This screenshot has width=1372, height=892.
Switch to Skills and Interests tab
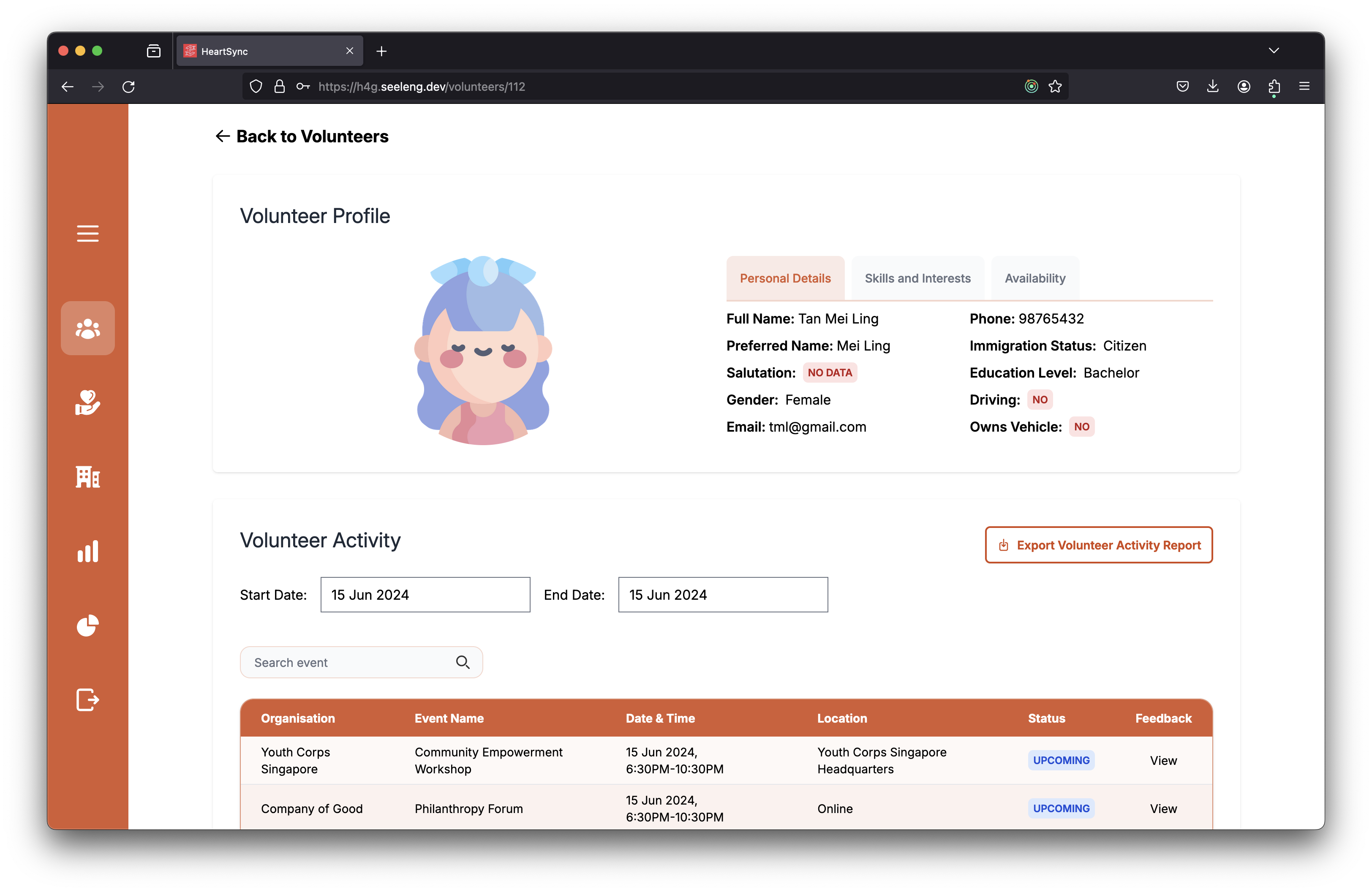point(917,278)
